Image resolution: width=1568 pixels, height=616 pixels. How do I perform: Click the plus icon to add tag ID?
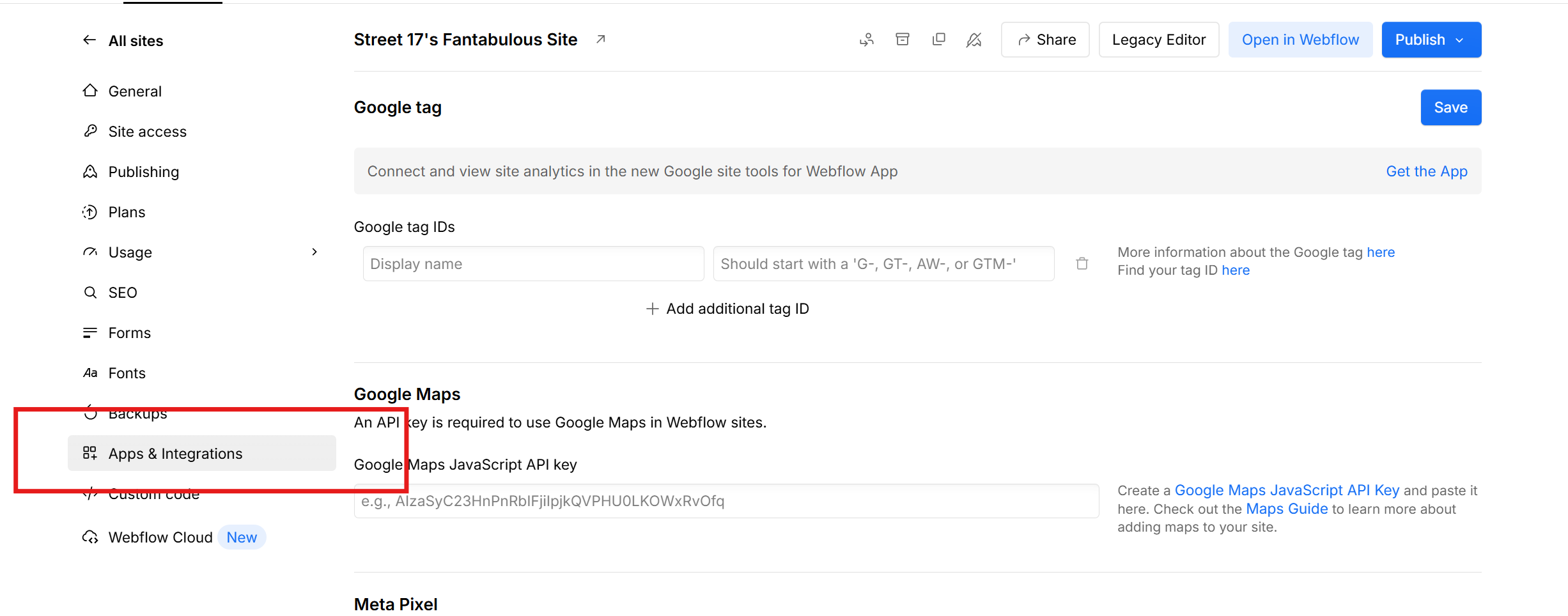[x=652, y=309]
